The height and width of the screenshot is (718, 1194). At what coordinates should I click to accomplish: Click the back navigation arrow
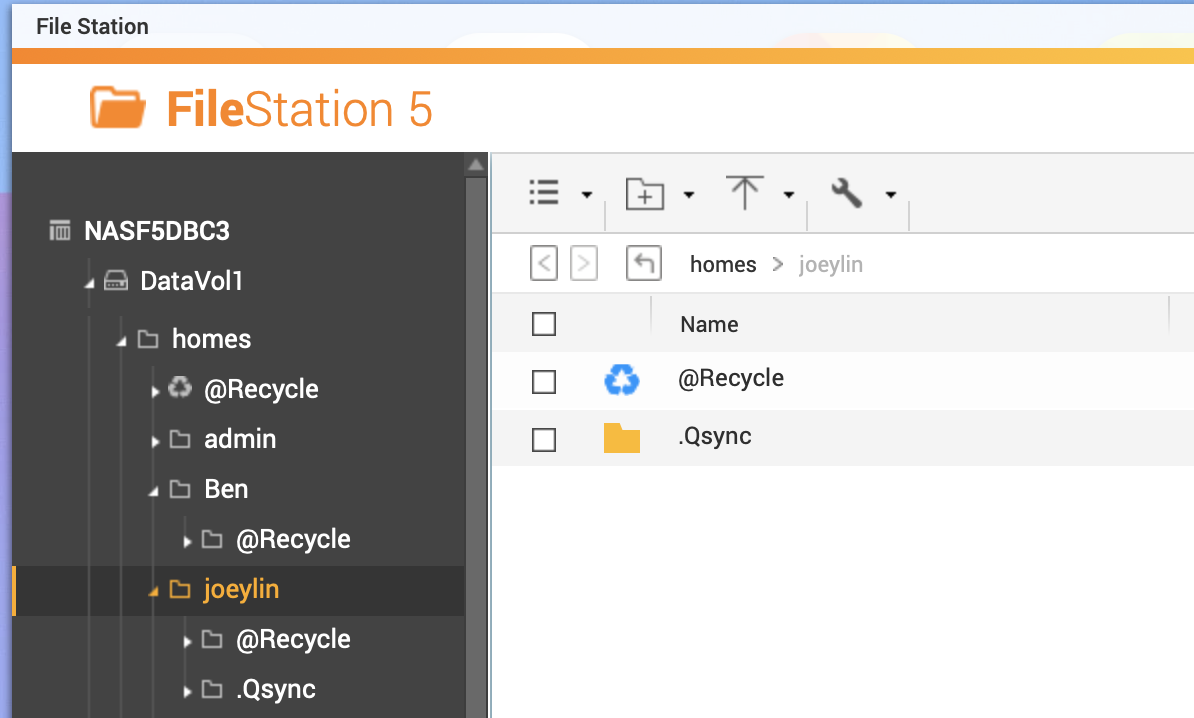point(543,263)
